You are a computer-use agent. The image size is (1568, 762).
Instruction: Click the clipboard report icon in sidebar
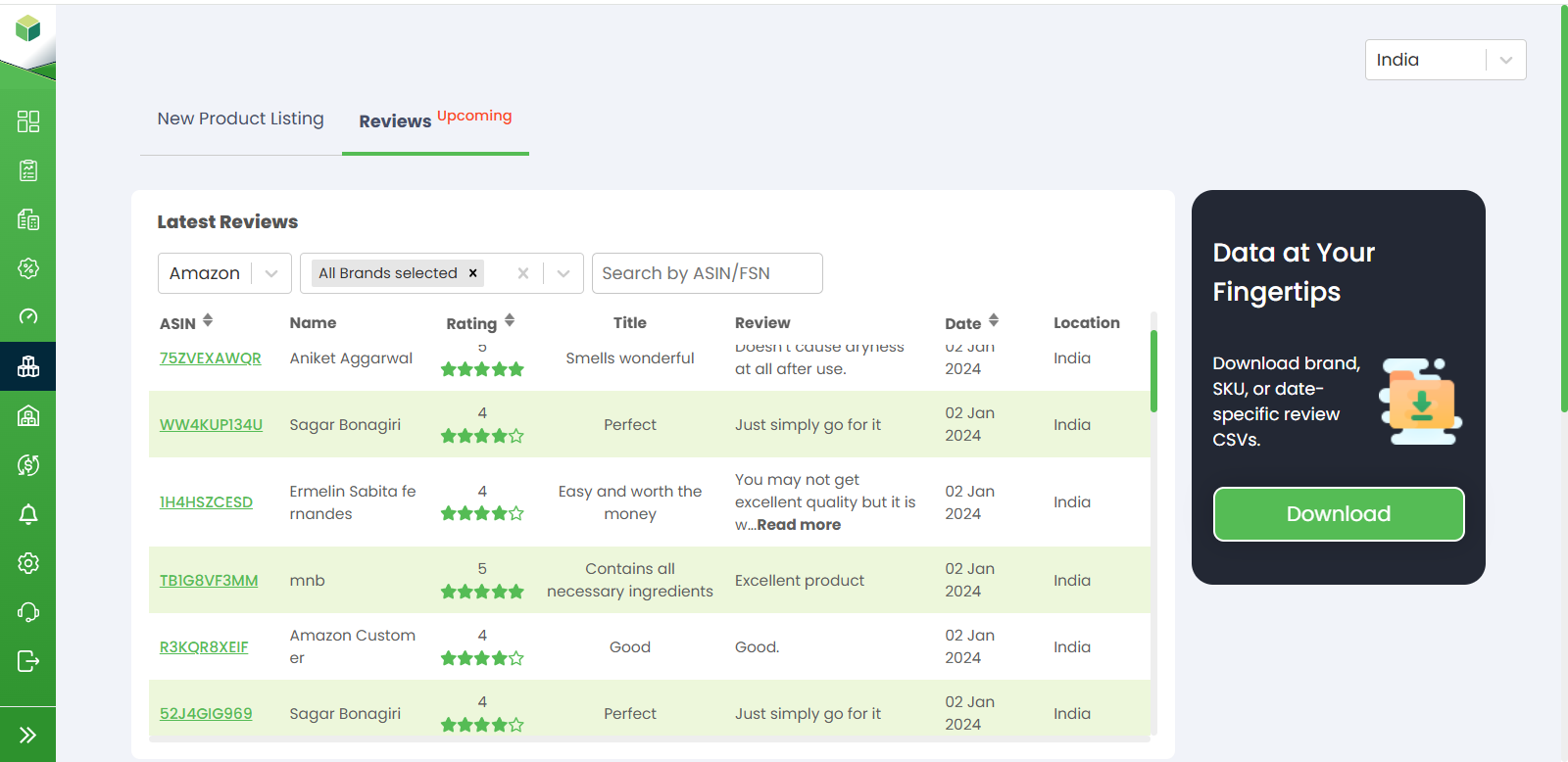coord(28,170)
